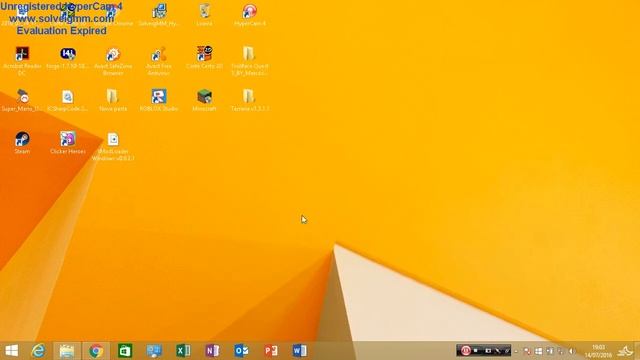The image size is (640, 360).
Task: Select the Nova pasta folder
Action: point(113,100)
